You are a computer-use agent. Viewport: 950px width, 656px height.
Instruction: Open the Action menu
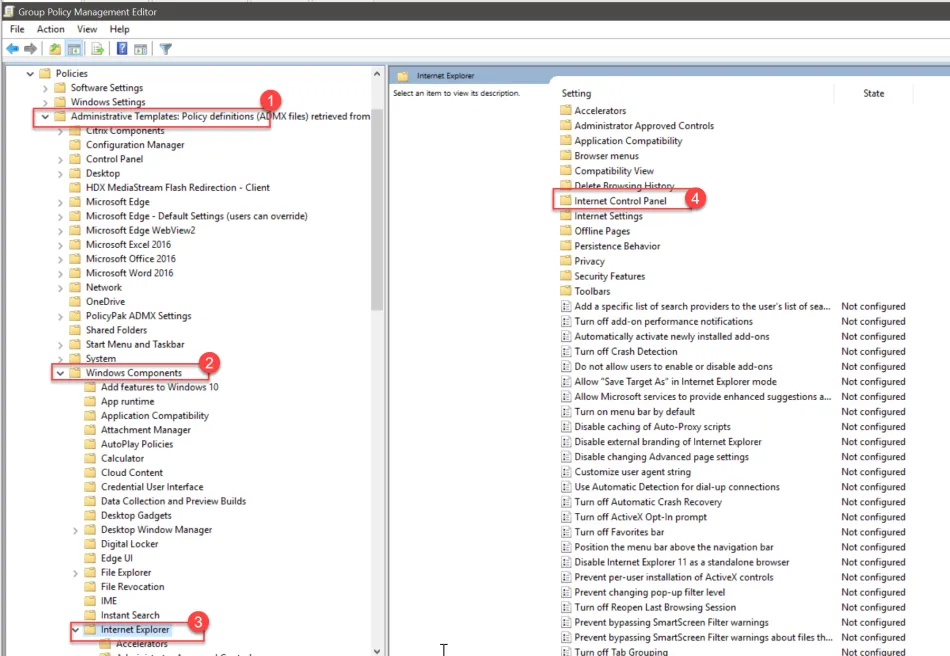51,29
